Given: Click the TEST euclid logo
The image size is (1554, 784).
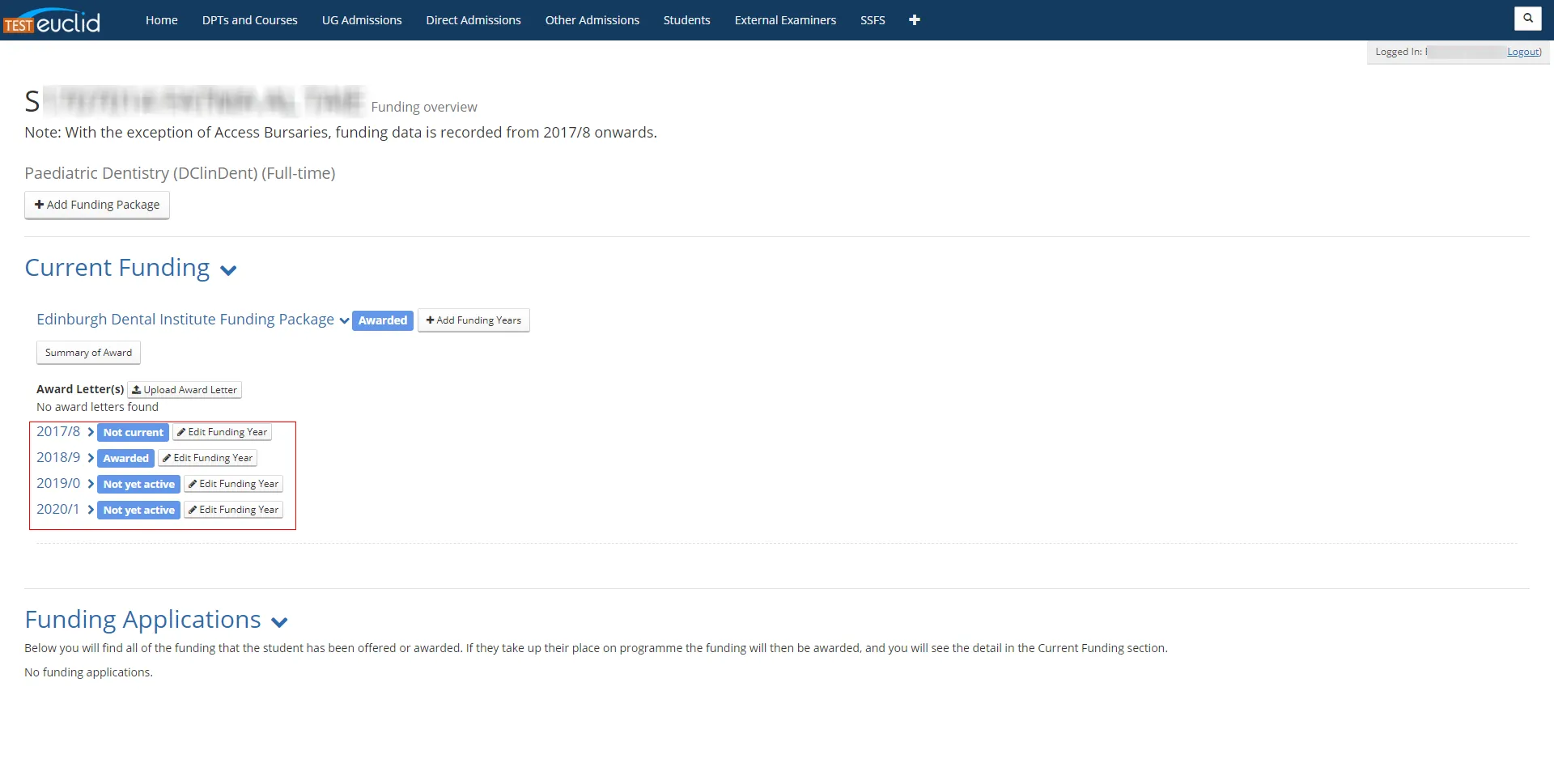Looking at the screenshot, I should [x=53, y=21].
